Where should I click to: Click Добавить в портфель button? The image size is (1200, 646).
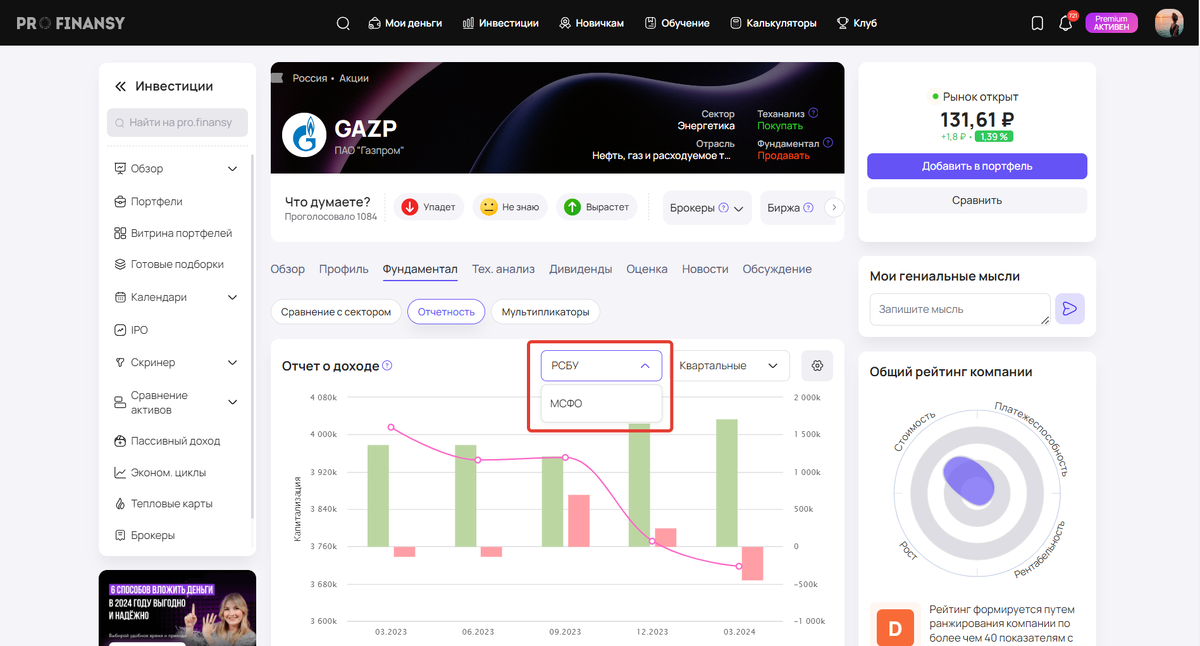tap(977, 166)
